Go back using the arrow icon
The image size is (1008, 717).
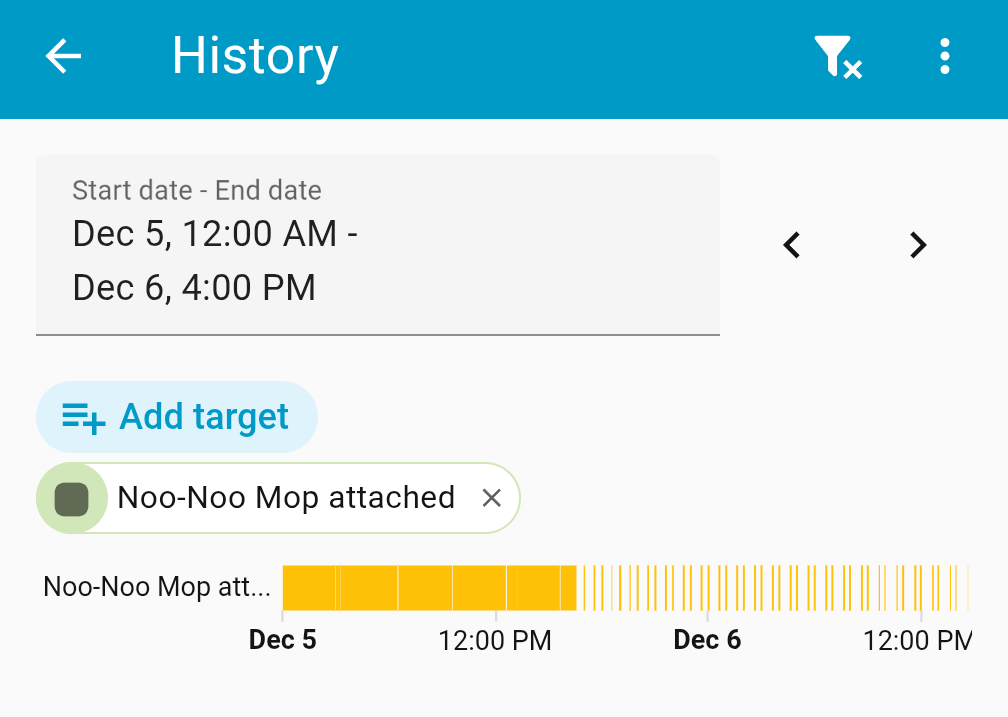(x=64, y=57)
